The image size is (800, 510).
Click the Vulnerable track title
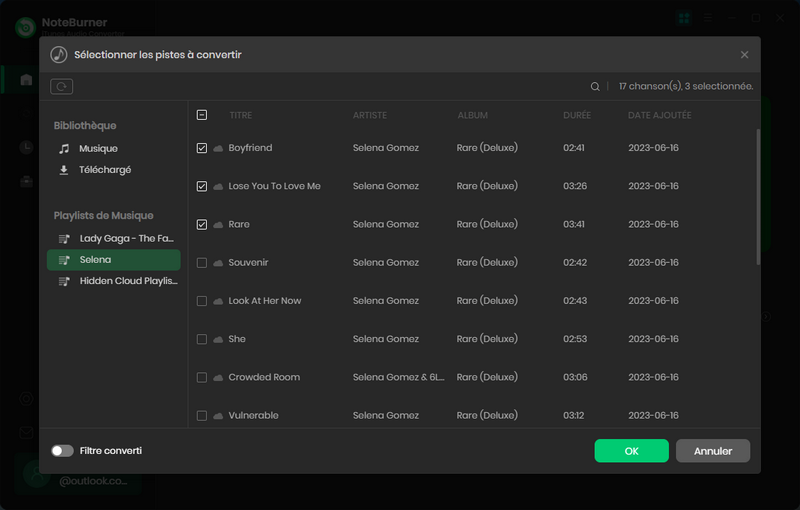pos(254,416)
